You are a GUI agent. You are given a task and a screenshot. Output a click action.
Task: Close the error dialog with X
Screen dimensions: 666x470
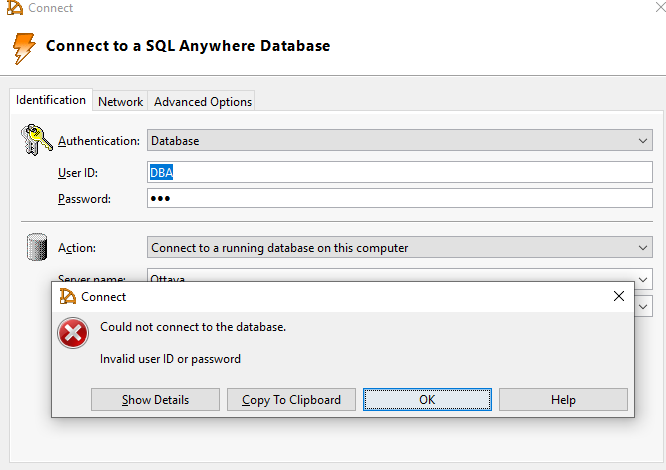[618, 296]
